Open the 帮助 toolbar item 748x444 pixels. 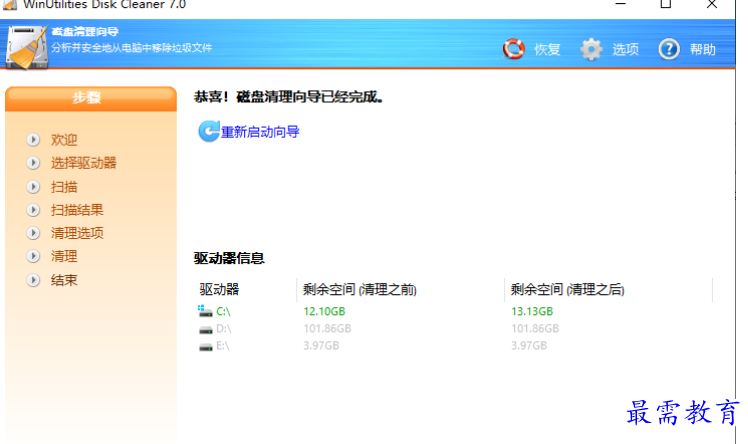[x=703, y=49]
